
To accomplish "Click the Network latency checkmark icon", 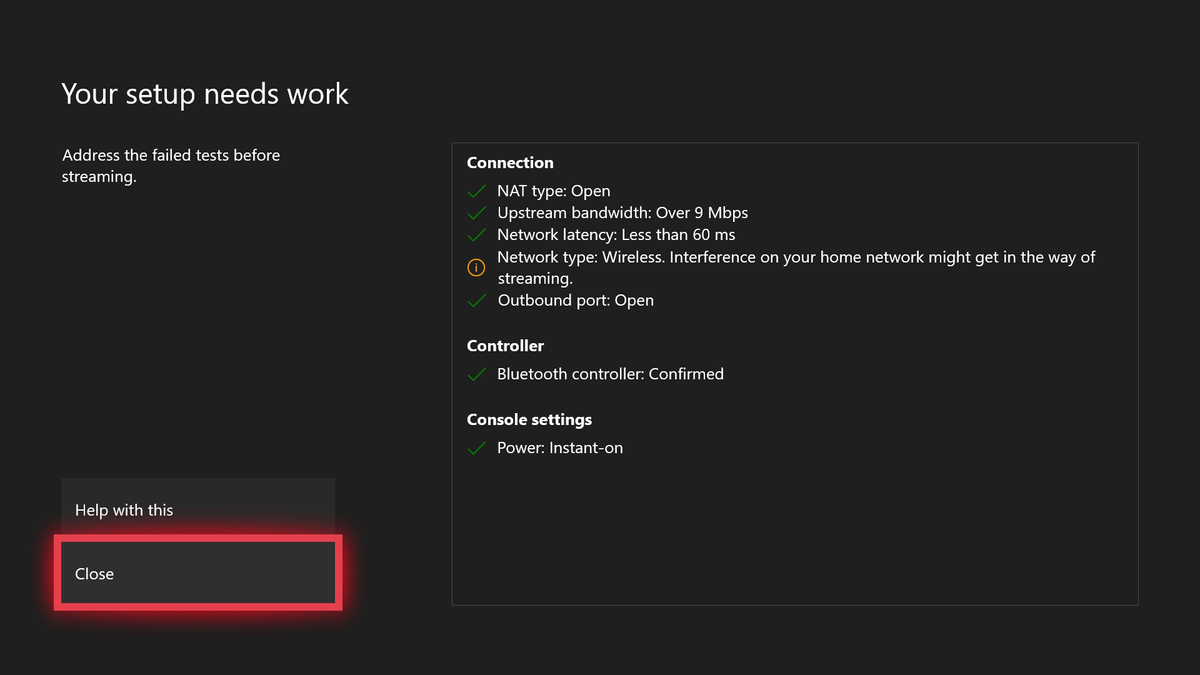I will (x=477, y=234).
